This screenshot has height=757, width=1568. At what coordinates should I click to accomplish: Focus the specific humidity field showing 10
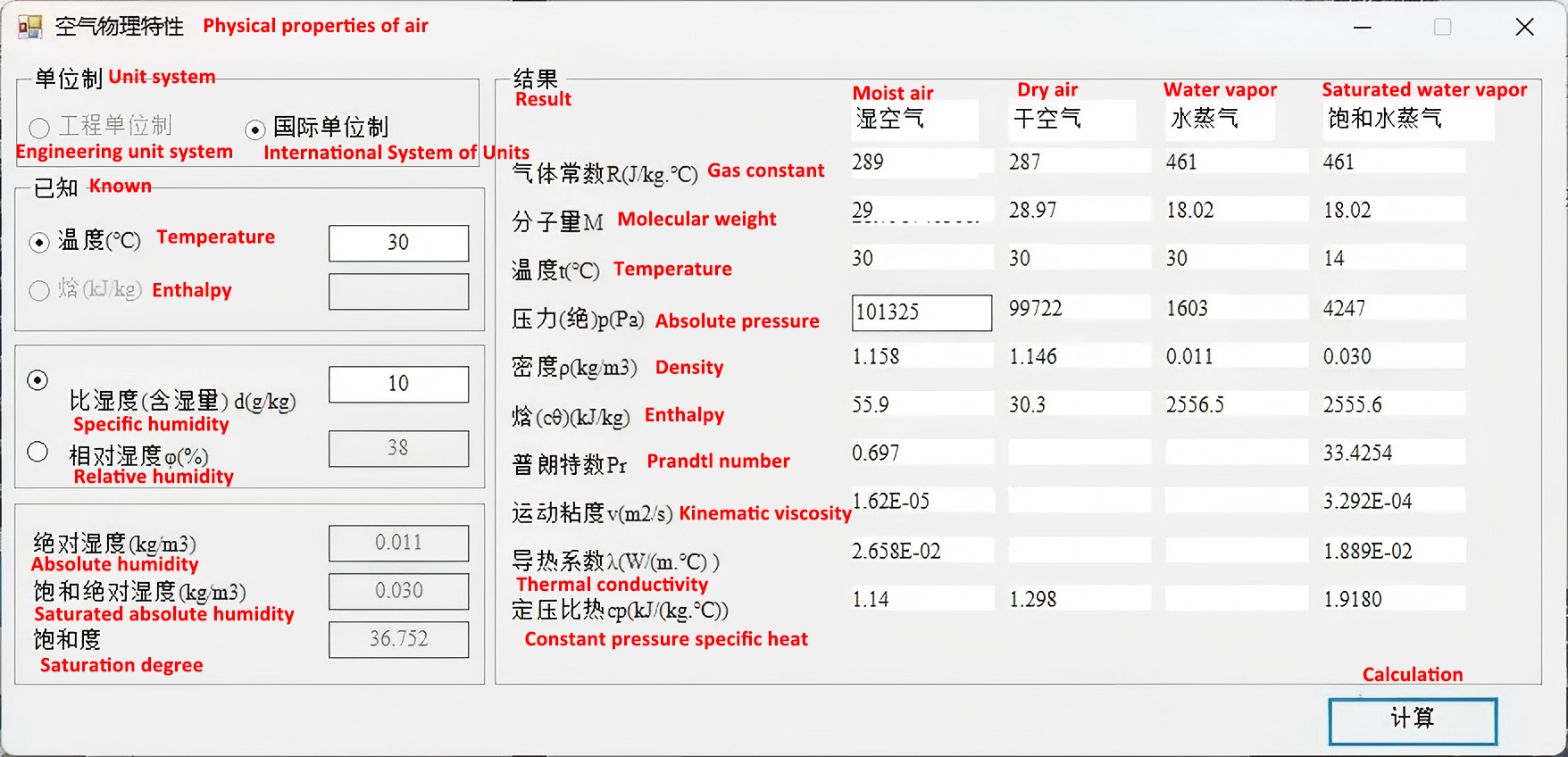(x=398, y=384)
